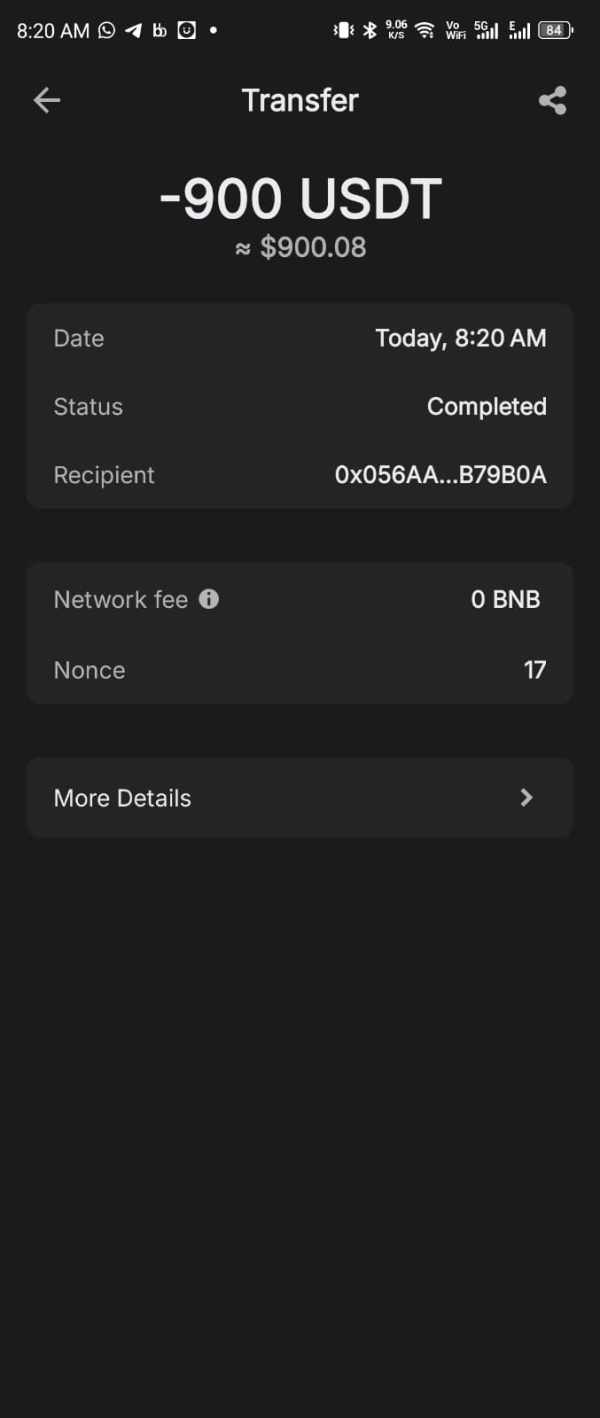Tap the Bluetooth status icon
Viewport: 600px width, 1418px height.
[x=369, y=30]
